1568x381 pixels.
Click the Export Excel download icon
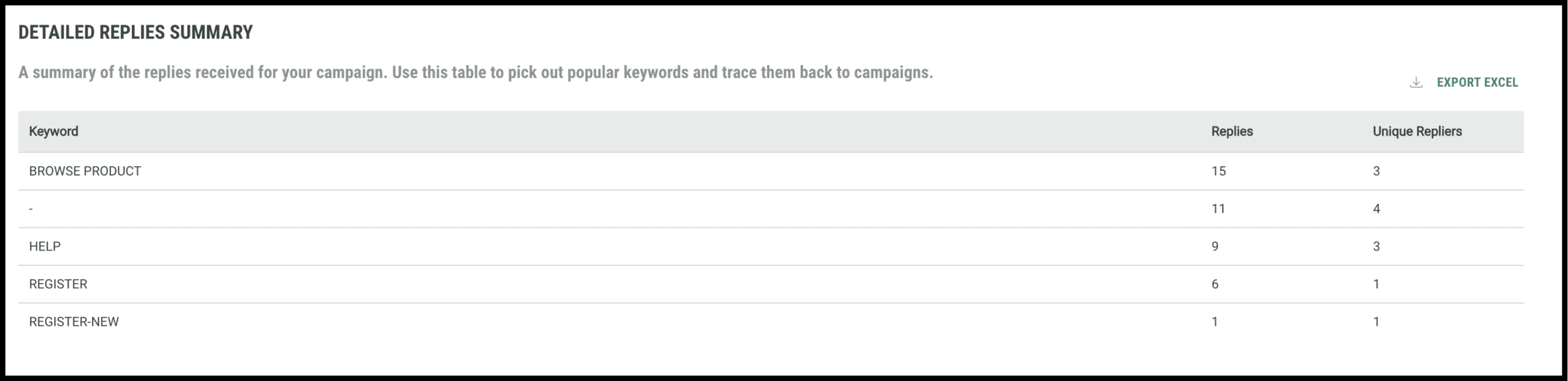[x=1416, y=83]
